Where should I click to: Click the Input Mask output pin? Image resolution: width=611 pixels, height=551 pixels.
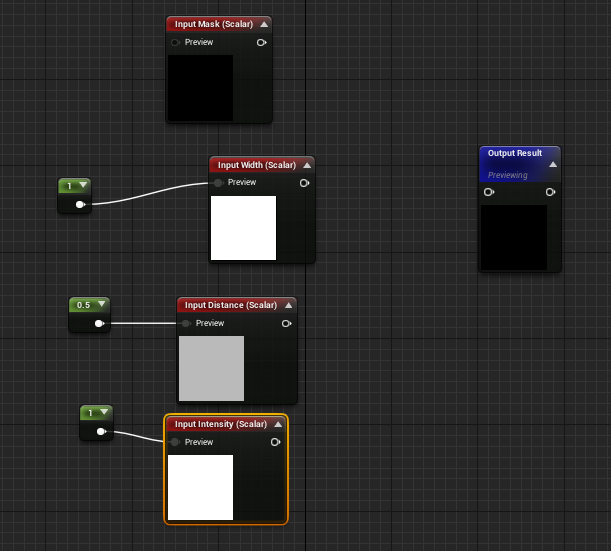(261, 42)
